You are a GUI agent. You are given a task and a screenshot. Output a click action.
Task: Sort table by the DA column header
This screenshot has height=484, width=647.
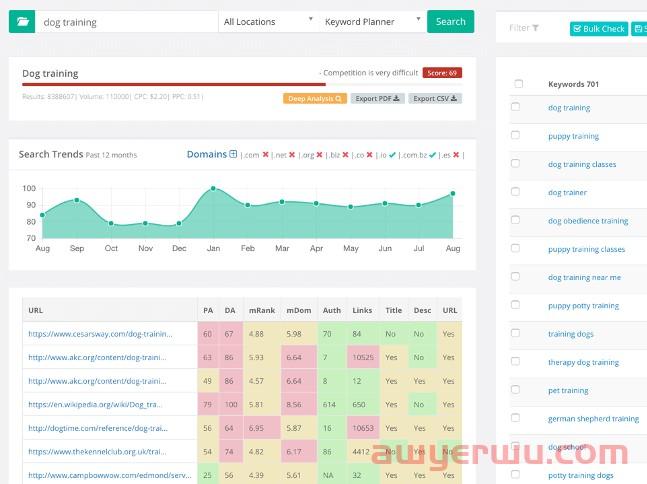pyautogui.click(x=229, y=310)
